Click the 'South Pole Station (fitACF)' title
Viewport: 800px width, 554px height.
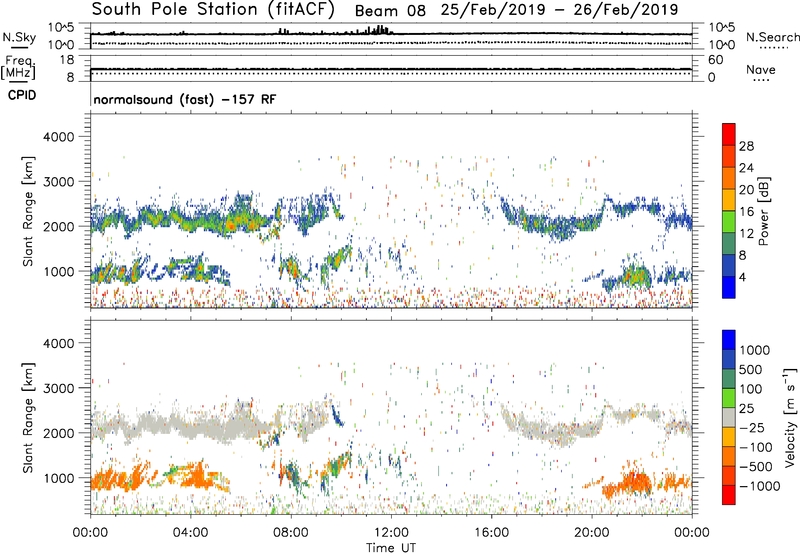tap(213, 10)
